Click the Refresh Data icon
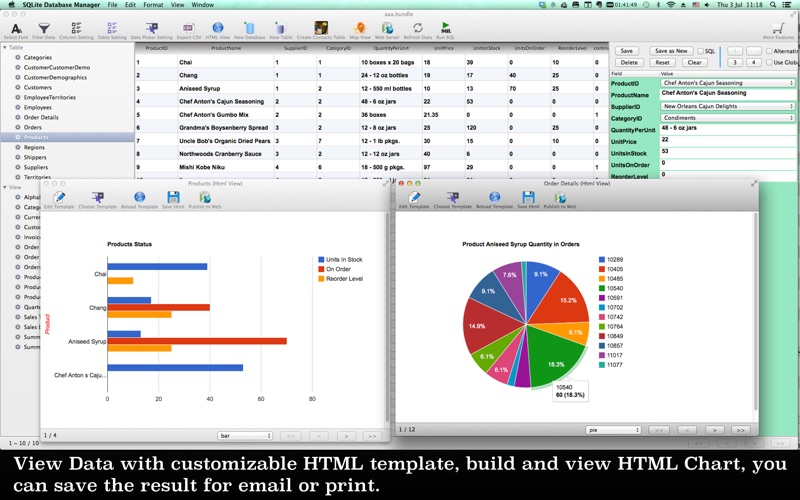 click(418, 28)
